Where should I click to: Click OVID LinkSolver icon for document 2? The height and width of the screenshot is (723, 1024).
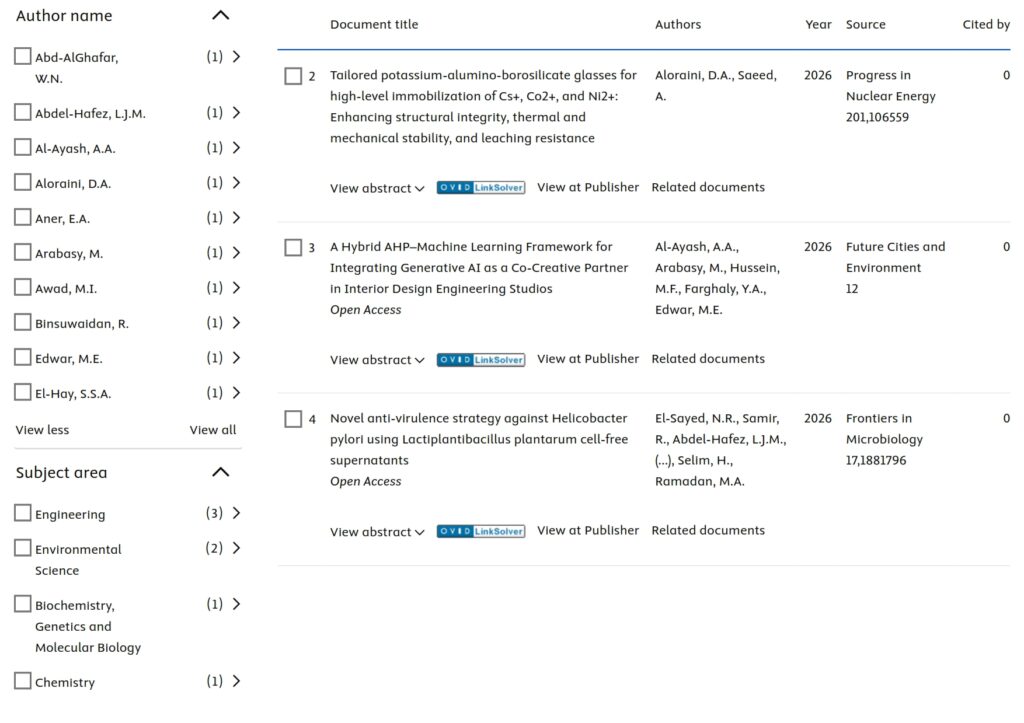(x=481, y=187)
